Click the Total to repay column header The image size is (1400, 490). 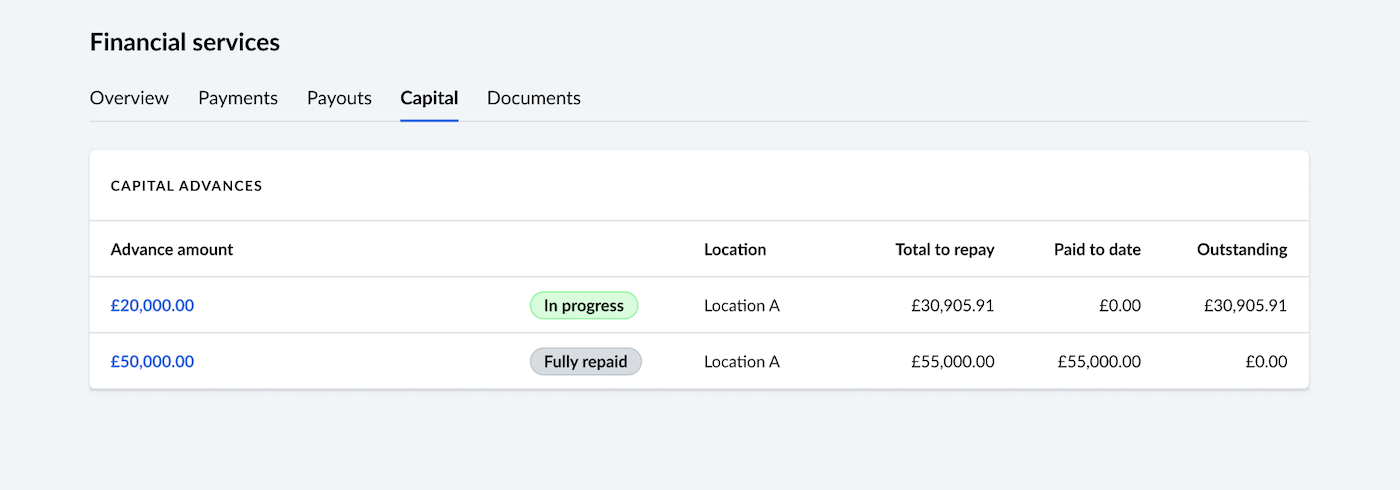[944, 250]
